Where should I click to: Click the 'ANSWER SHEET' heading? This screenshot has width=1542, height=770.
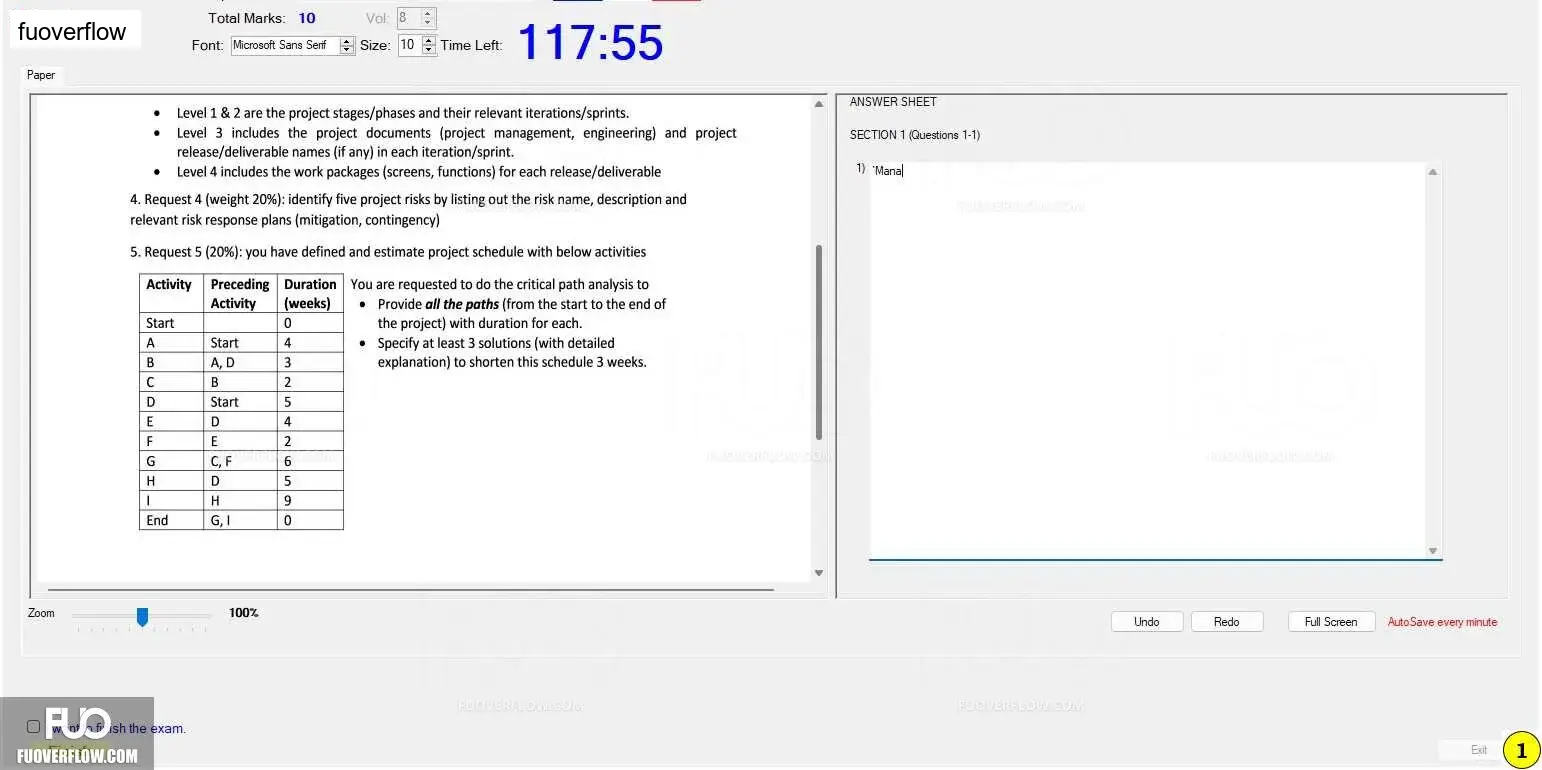[893, 102]
